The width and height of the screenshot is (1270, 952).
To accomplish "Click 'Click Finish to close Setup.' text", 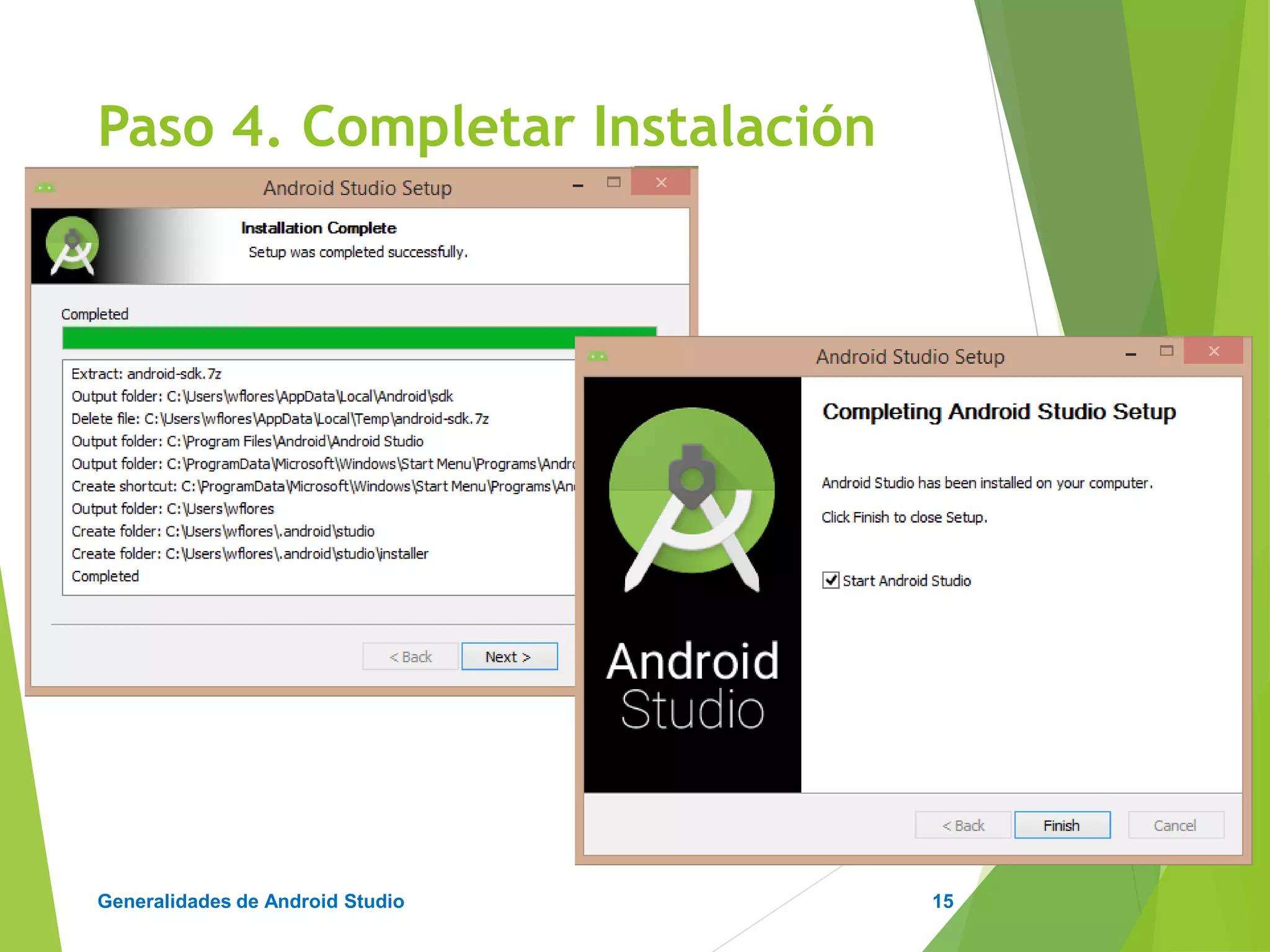I will coord(904,517).
